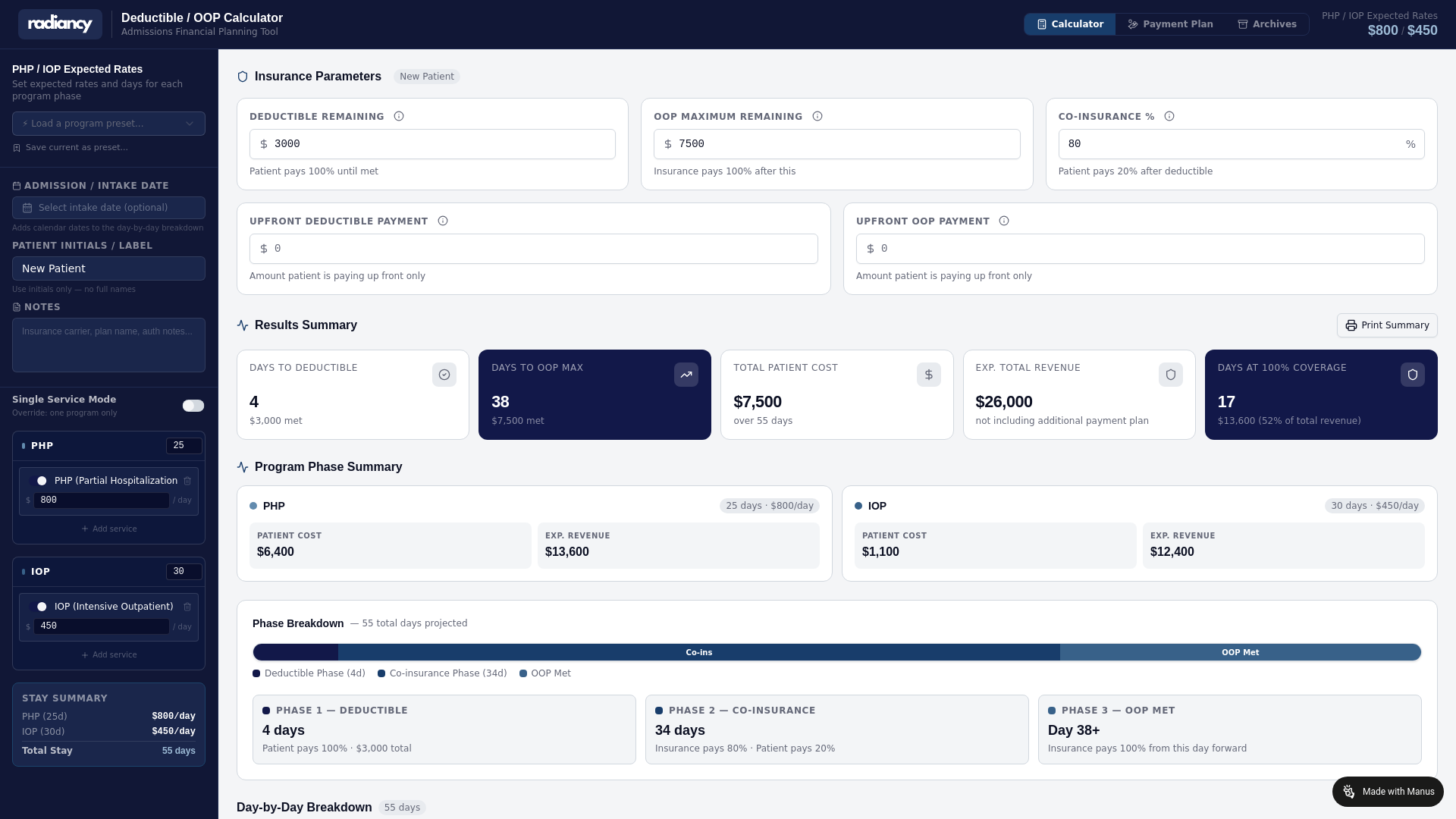Click the Upfront Deductible Payment field
The width and height of the screenshot is (1456, 819).
click(x=533, y=249)
